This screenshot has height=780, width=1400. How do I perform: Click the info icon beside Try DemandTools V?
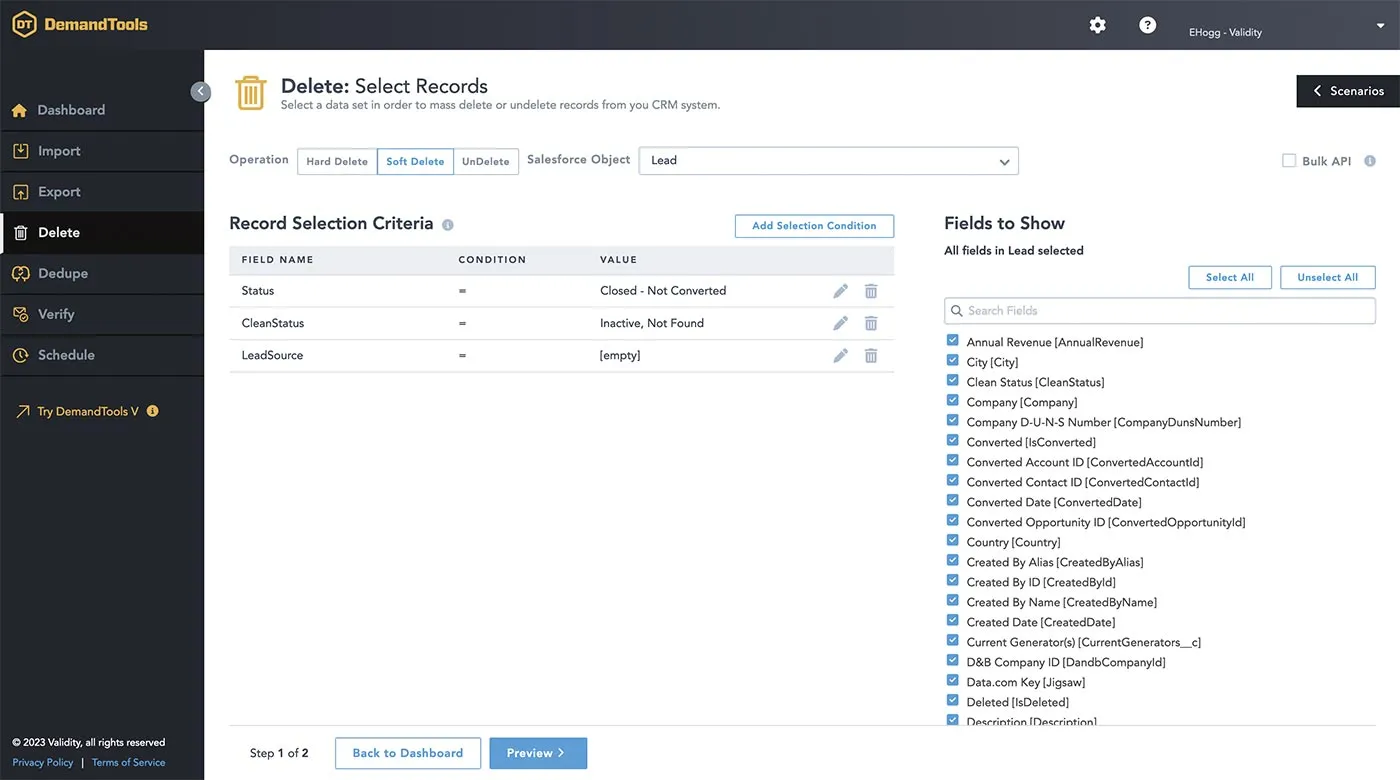[152, 411]
